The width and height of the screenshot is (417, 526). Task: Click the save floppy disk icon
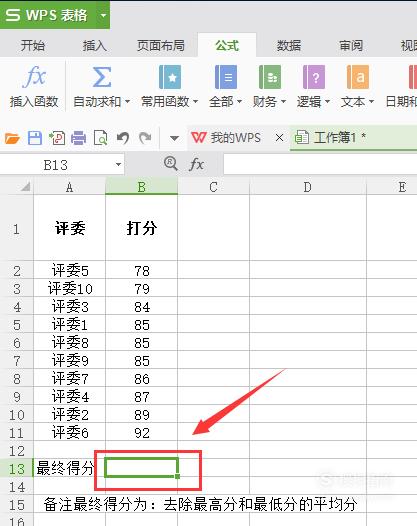pyautogui.click(x=35, y=138)
